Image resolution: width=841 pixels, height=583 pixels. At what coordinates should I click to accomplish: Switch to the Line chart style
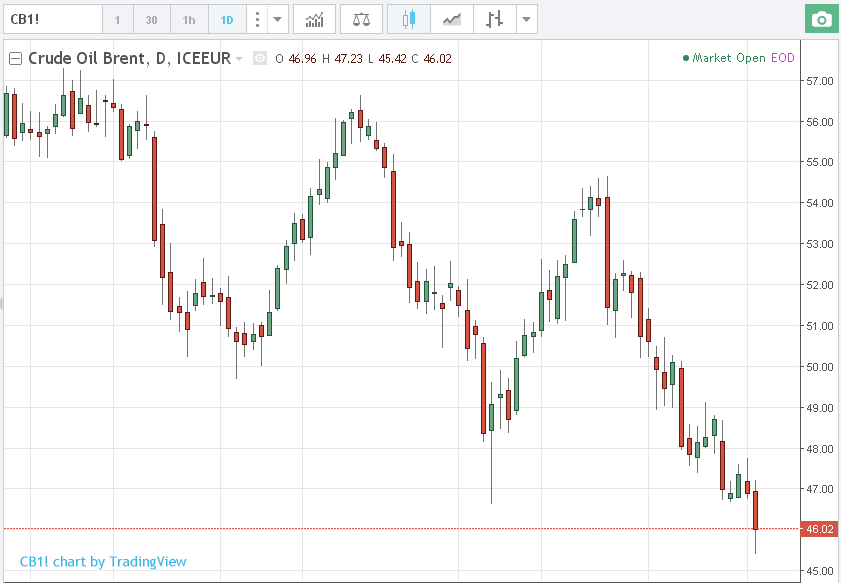pyautogui.click(x=452, y=19)
